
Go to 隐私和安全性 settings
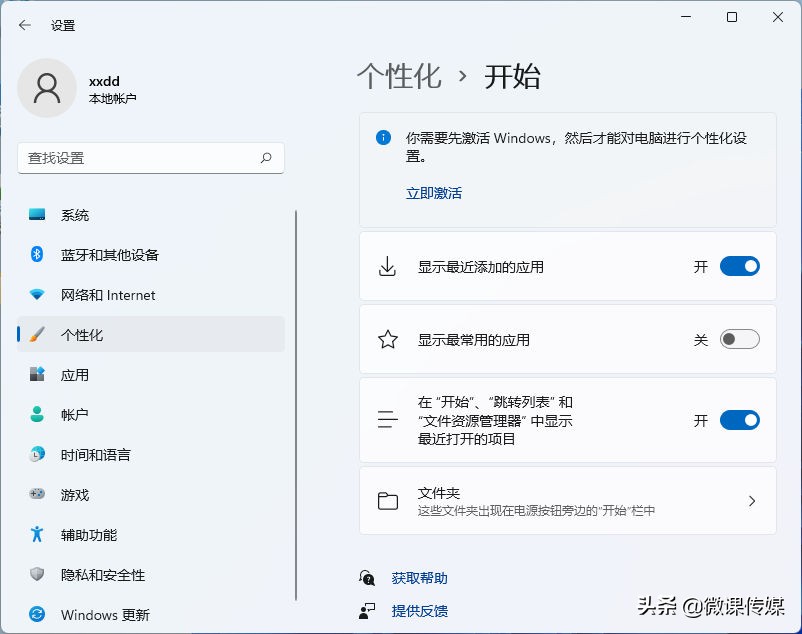pyautogui.click(x=151, y=574)
